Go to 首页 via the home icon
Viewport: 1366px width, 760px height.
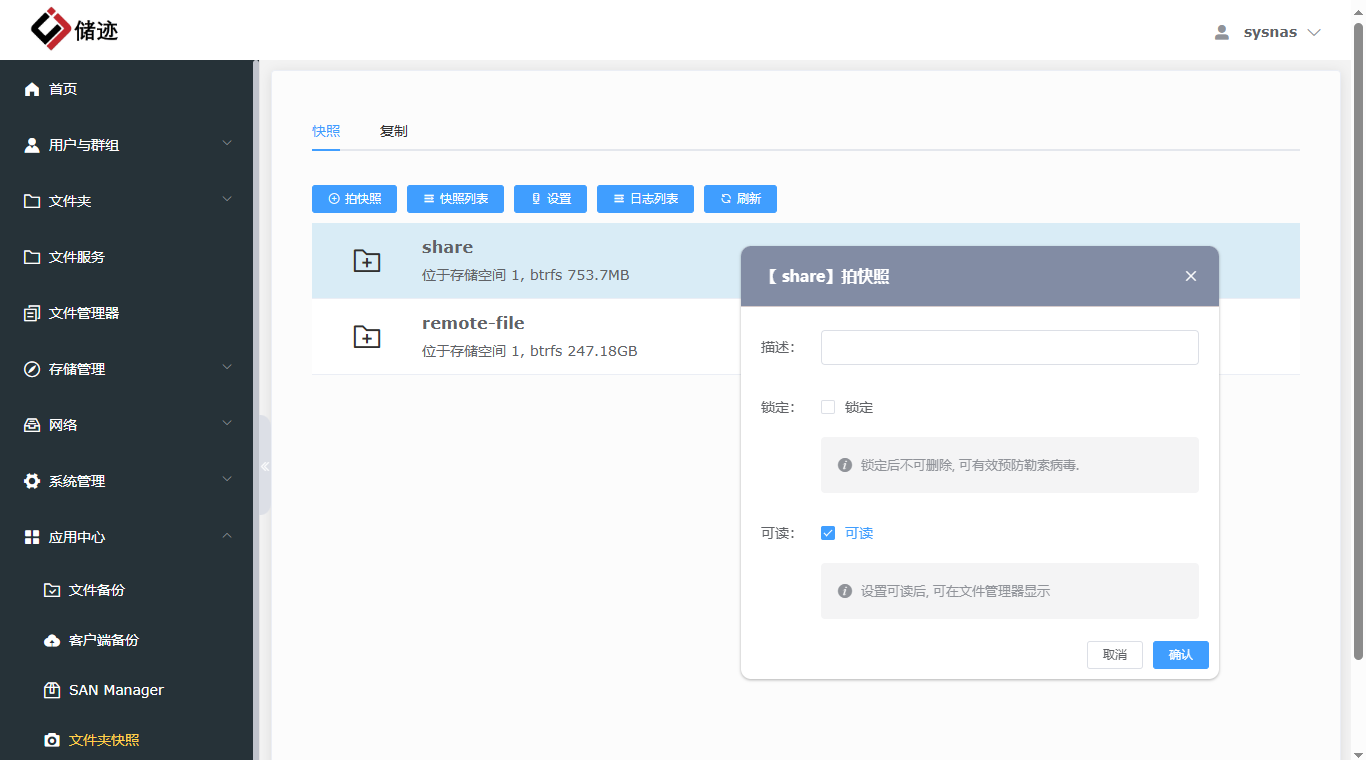[63, 89]
